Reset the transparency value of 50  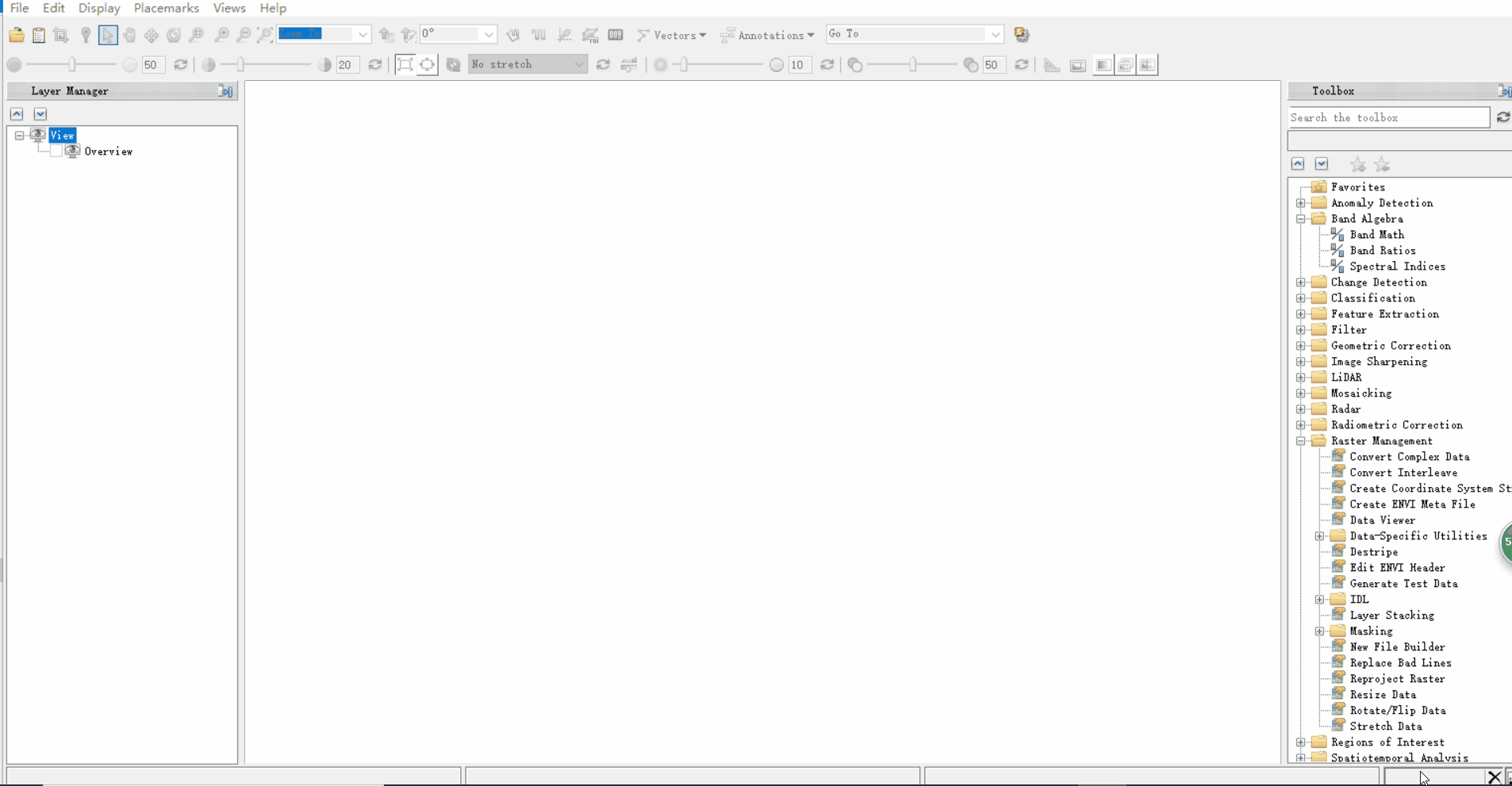point(1022,65)
